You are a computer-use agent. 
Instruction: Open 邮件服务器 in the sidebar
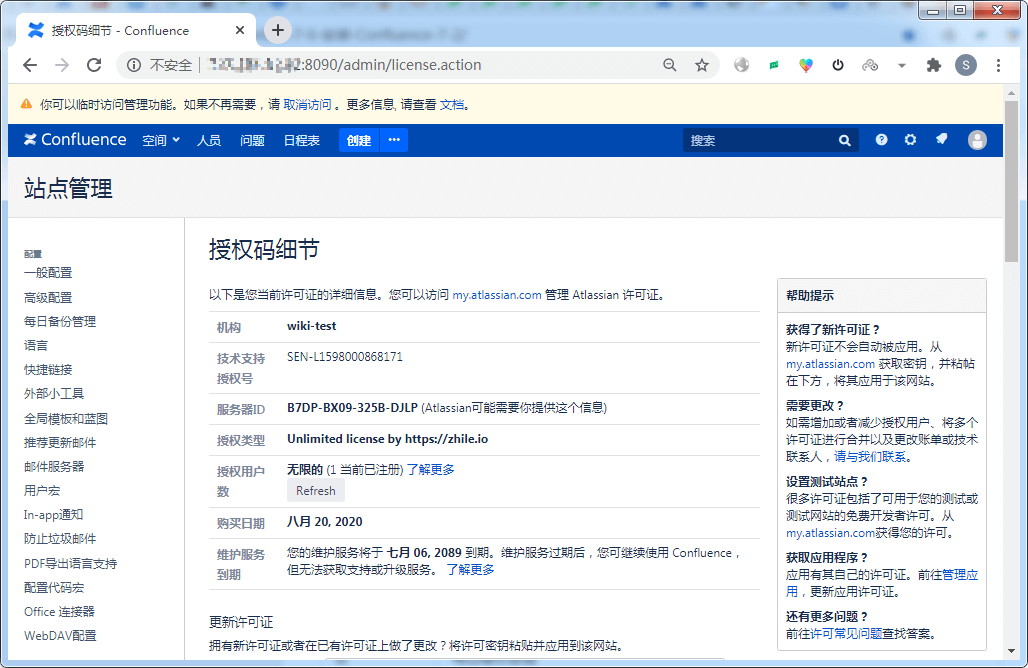[x=54, y=467]
